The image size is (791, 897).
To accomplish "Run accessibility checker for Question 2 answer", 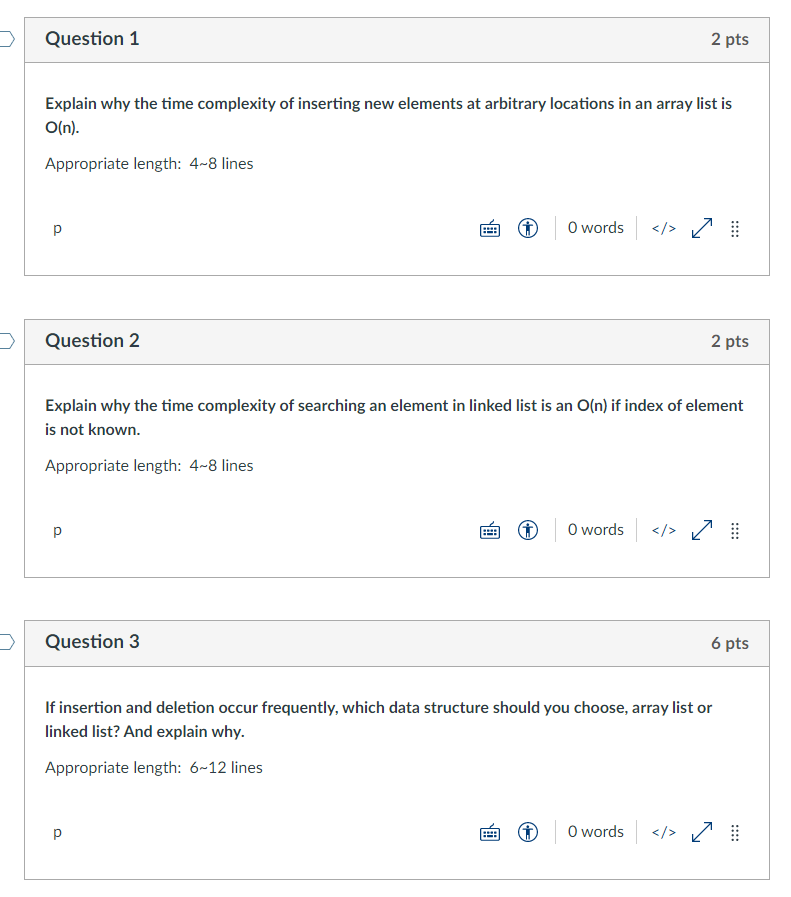I will (x=528, y=530).
